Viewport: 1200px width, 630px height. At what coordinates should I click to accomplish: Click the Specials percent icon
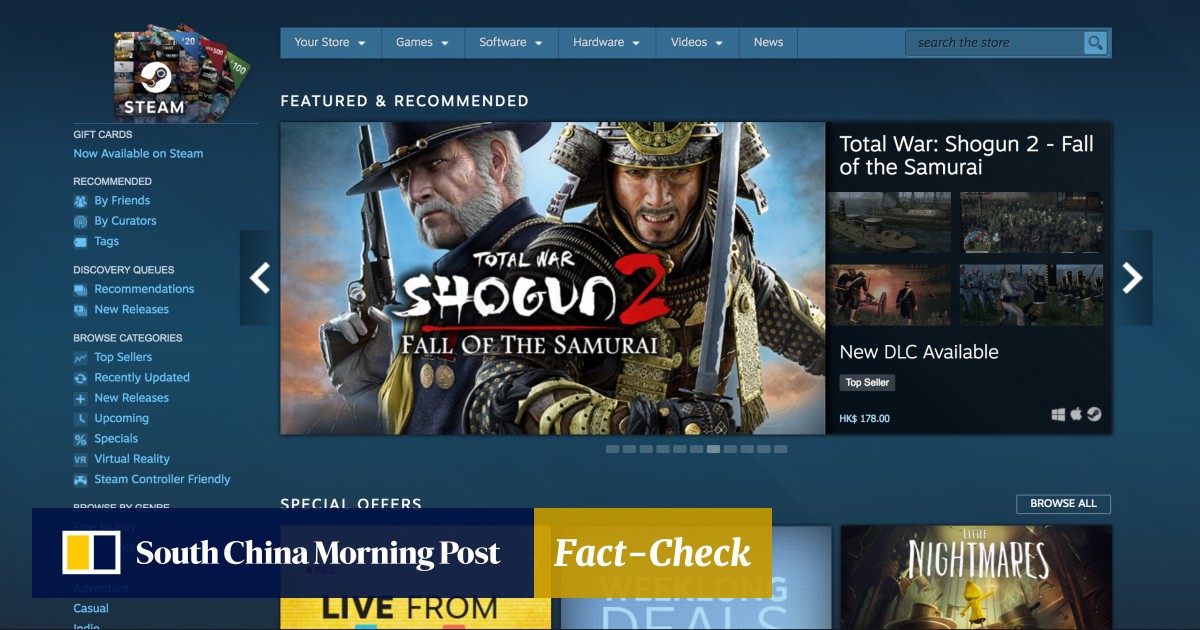(x=81, y=439)
